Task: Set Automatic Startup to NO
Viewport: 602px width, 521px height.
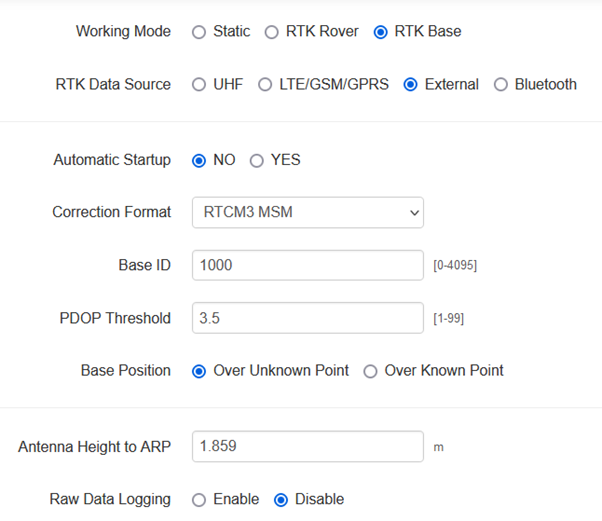Action: click(199, 160)
